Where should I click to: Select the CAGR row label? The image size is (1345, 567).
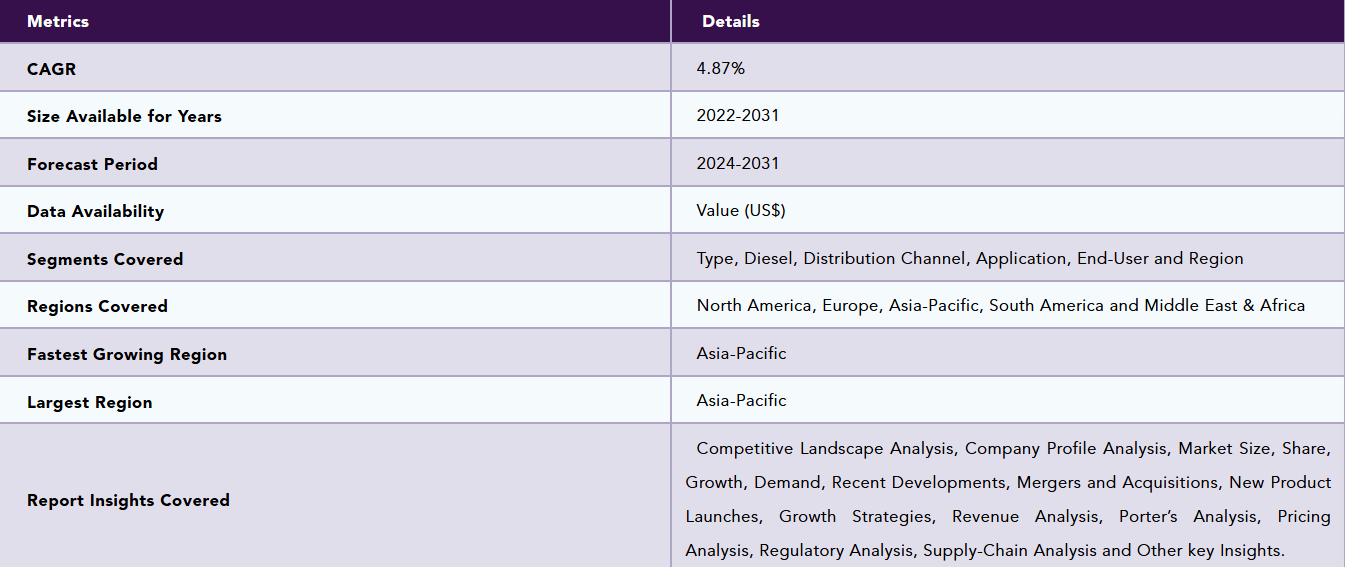(x=51, y=69)
